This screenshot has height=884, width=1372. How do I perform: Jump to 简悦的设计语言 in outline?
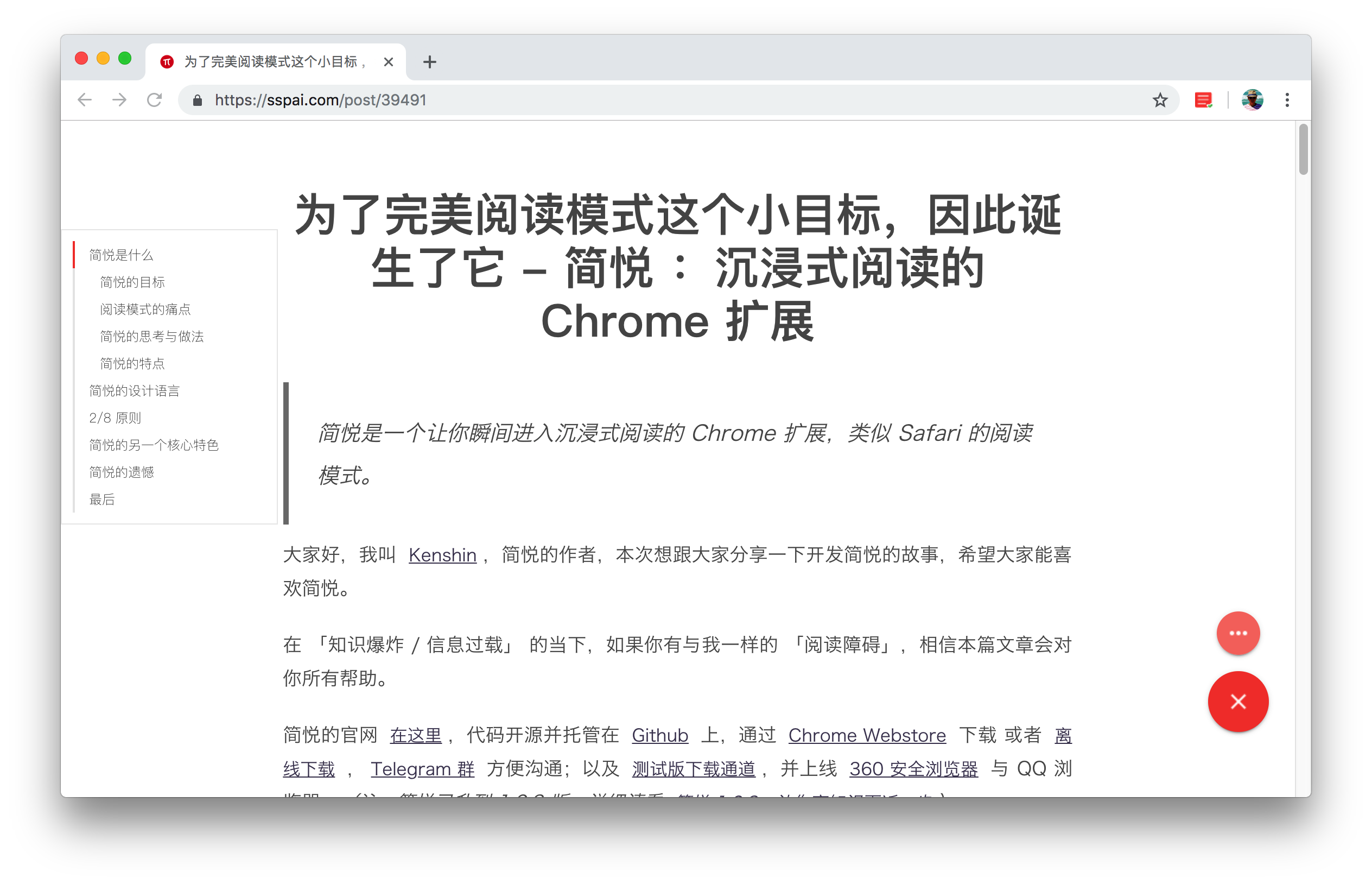(134, 391)
